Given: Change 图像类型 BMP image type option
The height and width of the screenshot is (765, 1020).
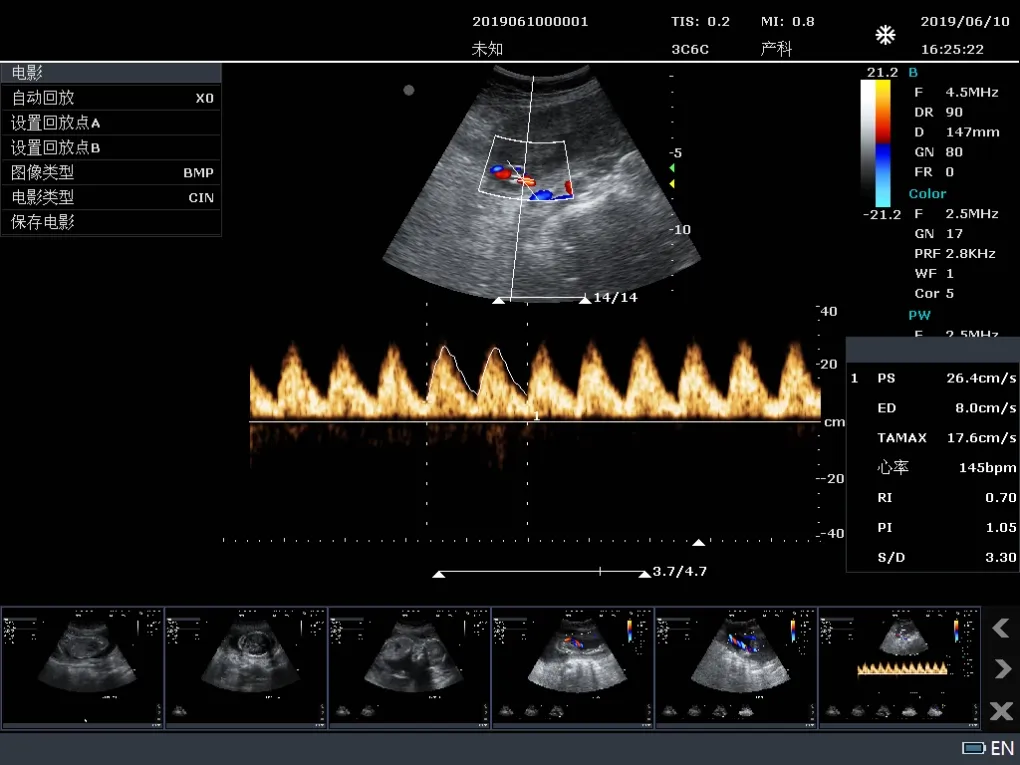Looking at the screenshot, I should tap(111, 172).
